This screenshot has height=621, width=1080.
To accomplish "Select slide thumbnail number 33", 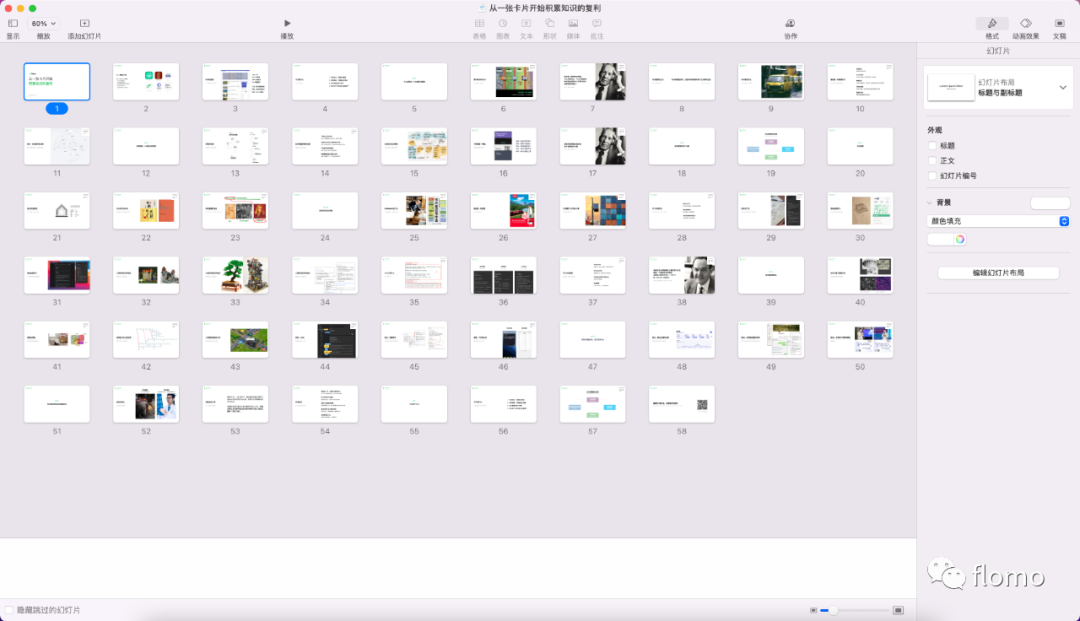I will (235, 275).
